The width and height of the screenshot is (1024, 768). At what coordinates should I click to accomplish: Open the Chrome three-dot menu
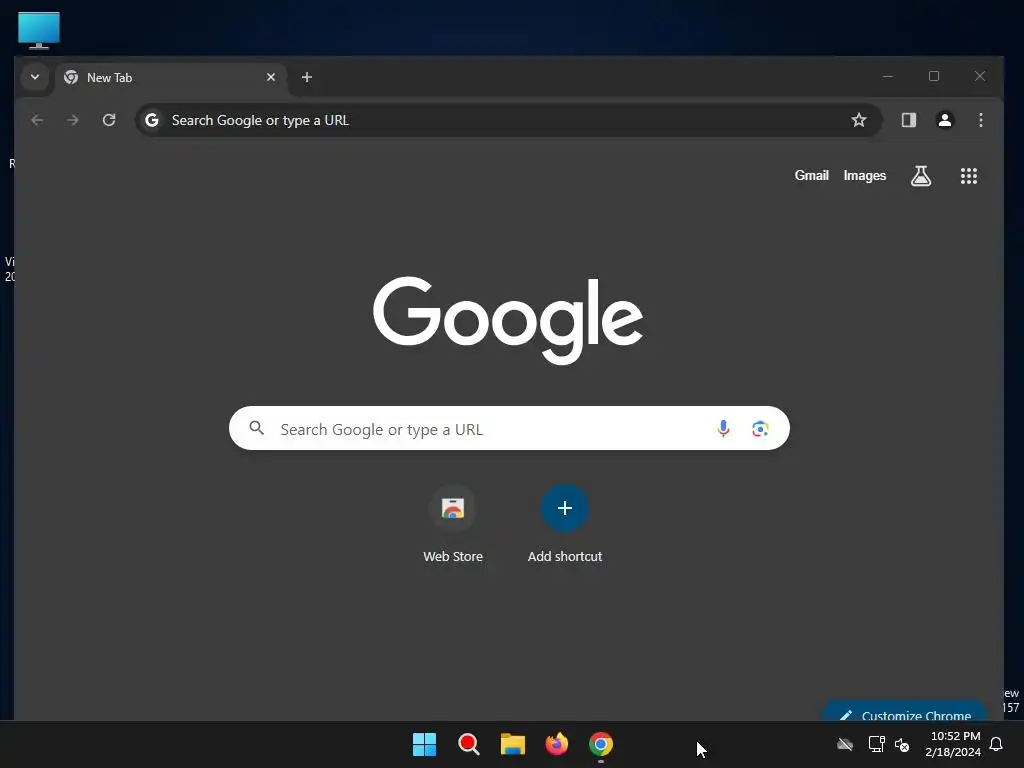(x=980, y=120)
